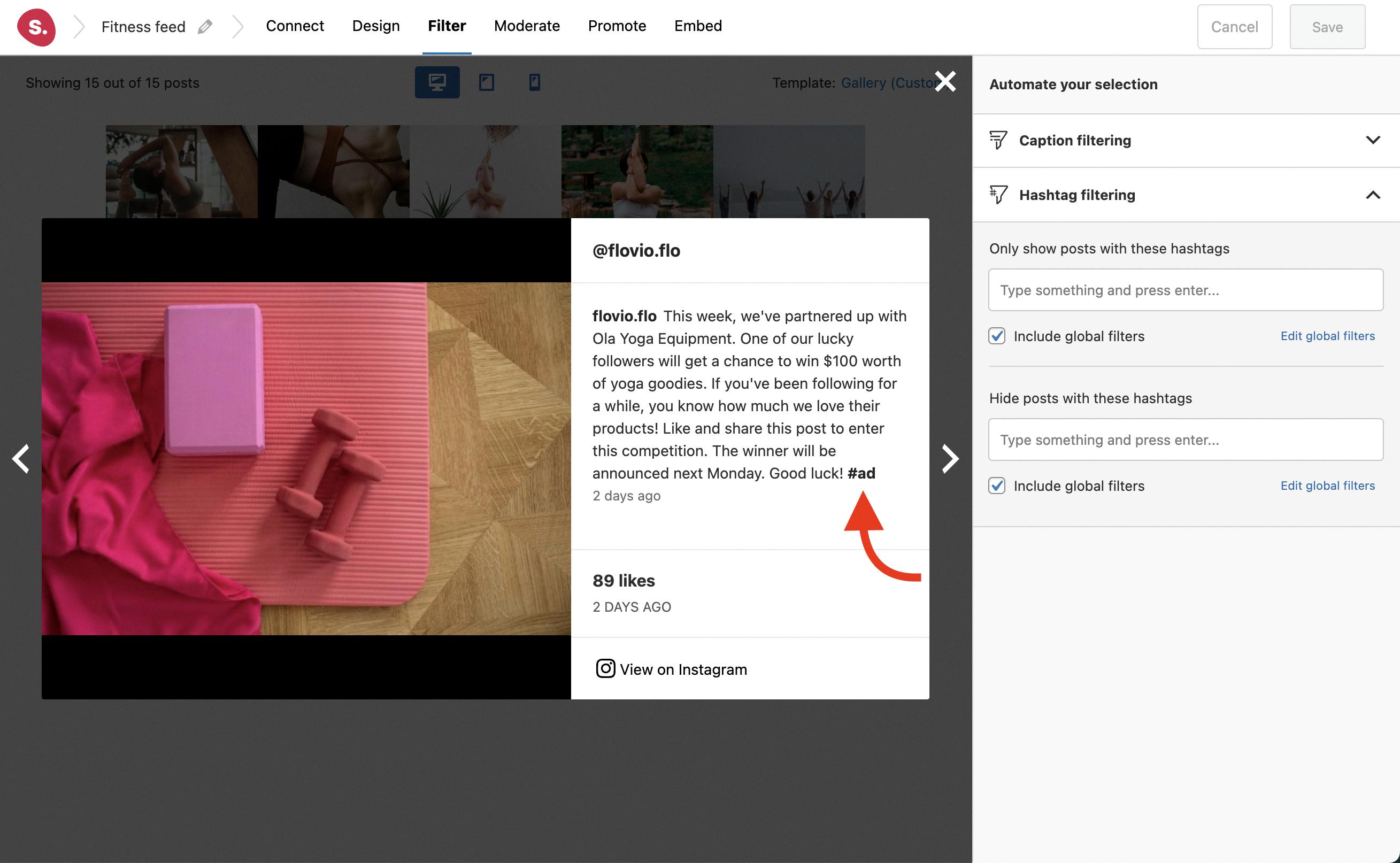1400x863 pixels.
Task: Click the Instagram icon in View on Instagram
Action: [605, 668]
